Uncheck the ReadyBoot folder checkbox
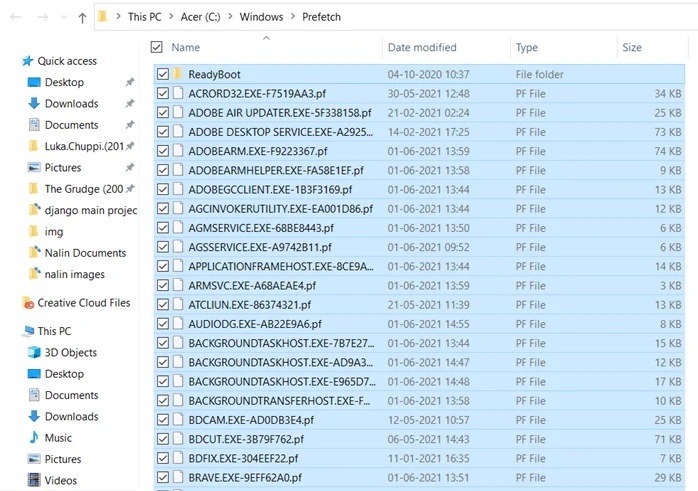This screenshot has width=698, height=491. (163, 74)
